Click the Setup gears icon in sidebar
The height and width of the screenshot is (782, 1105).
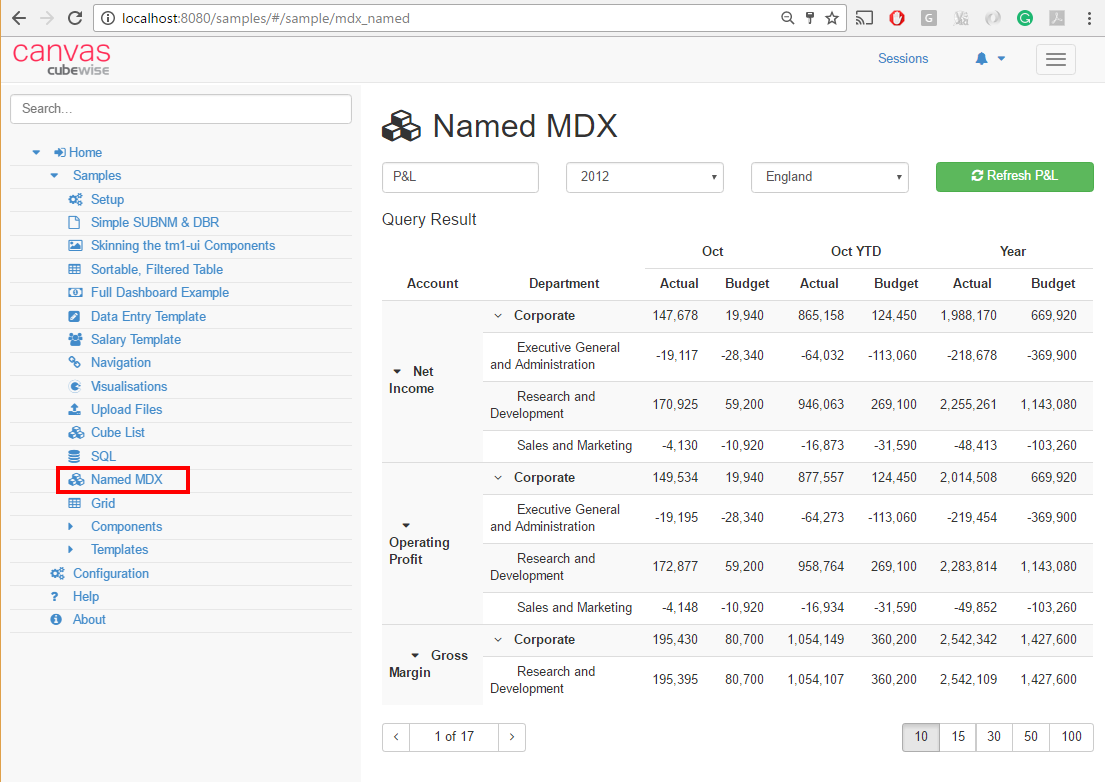tap(75, 200)
